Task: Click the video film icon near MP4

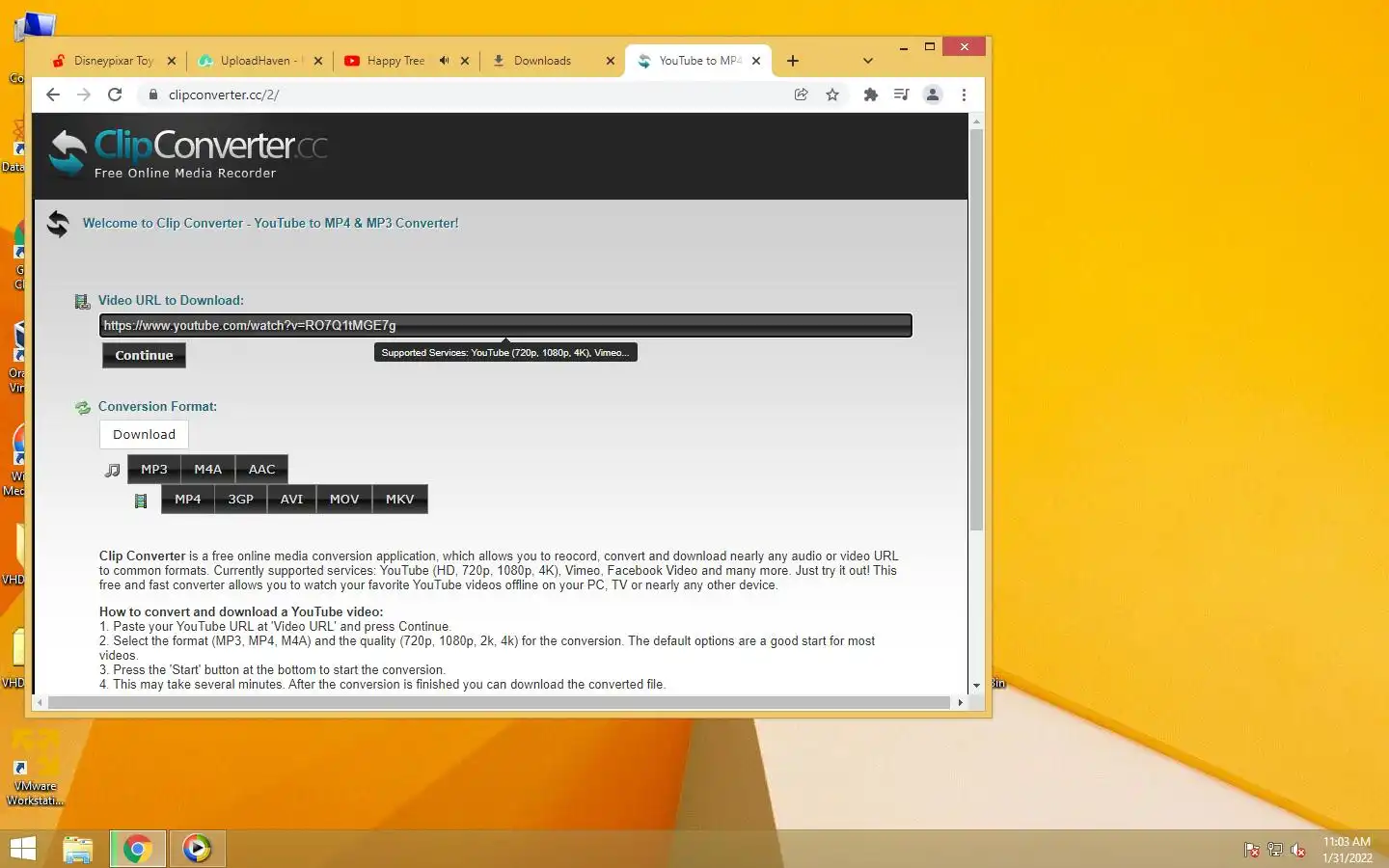Action: coord(141,501)
